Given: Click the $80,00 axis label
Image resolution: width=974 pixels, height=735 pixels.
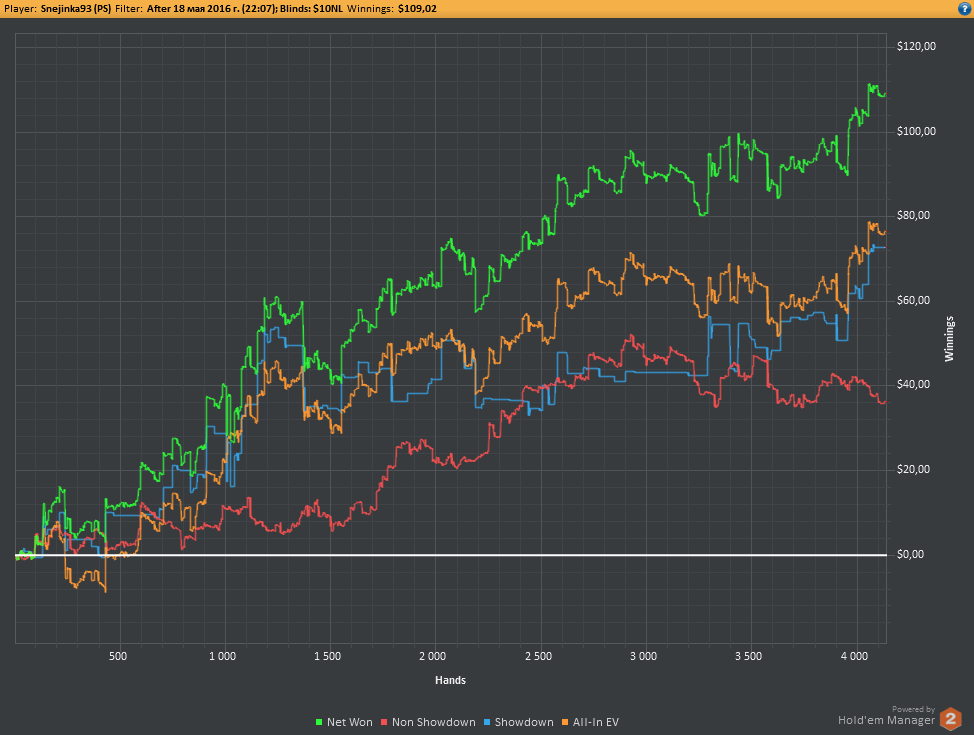Looking at the screenshot, I should [x=914, y=216].
